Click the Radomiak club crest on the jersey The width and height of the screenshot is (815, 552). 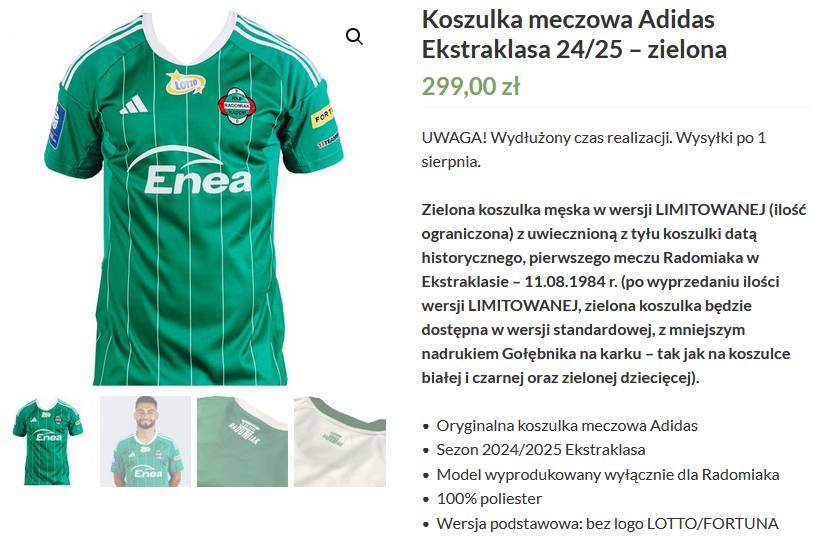pos(236,106)
